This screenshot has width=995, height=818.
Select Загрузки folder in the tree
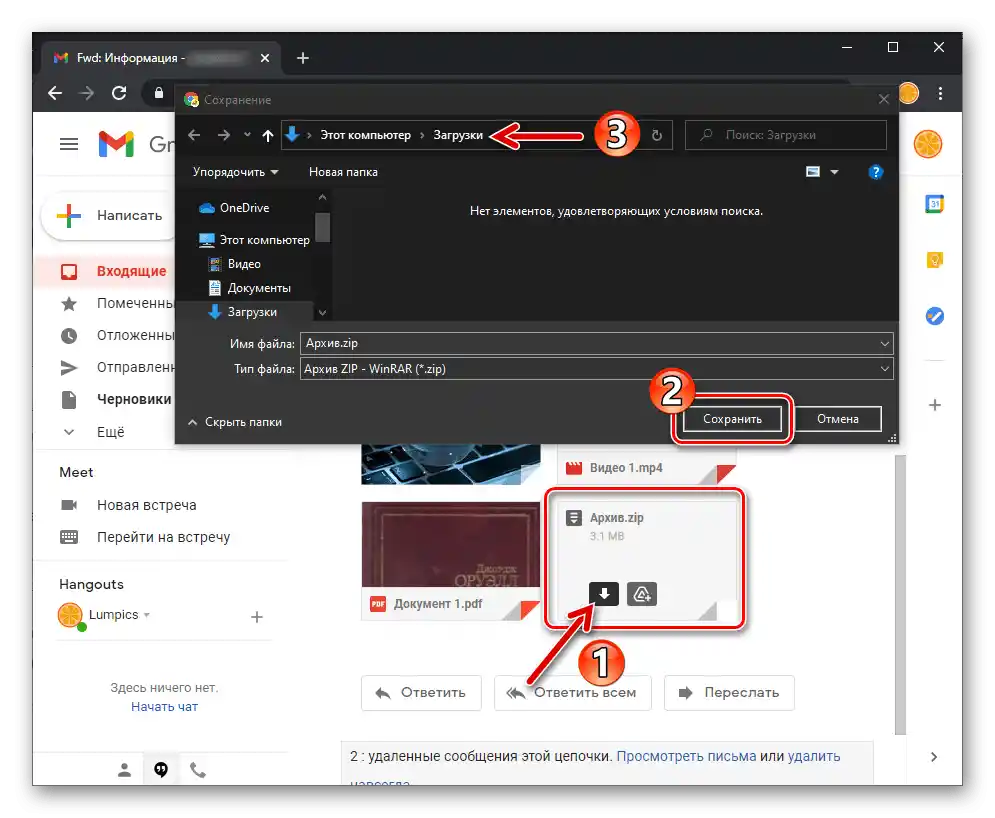(242, 312)
